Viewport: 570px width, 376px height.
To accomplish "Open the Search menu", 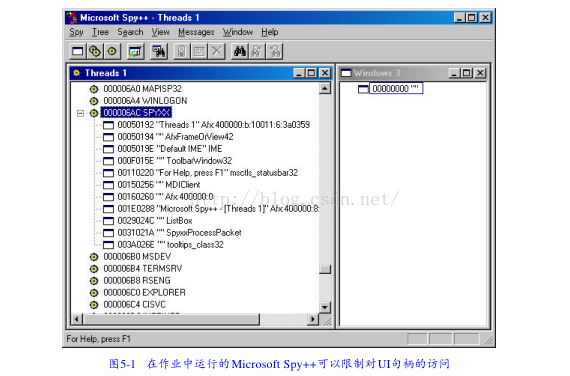I will [x=130, y=32].
